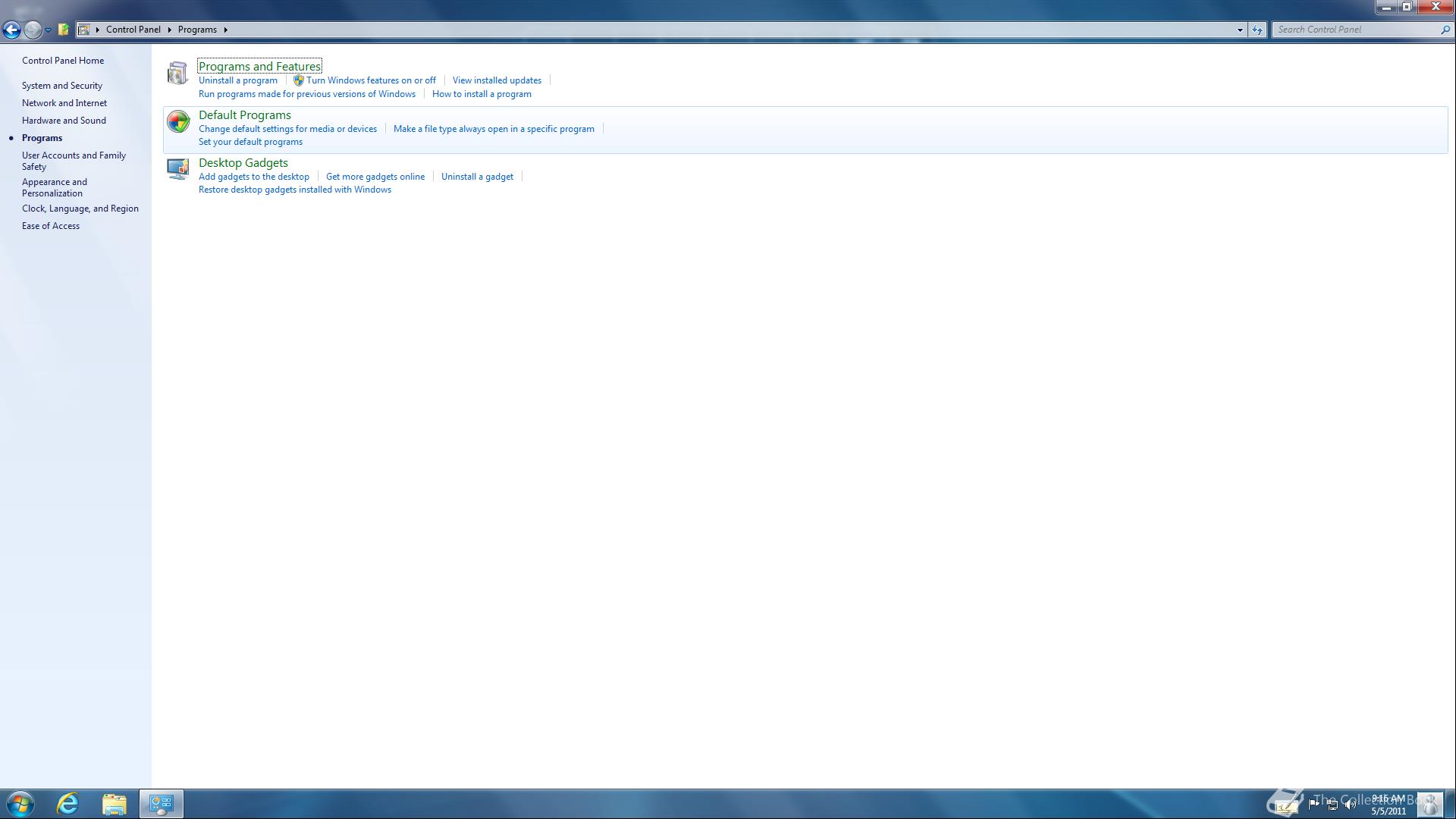
Task: Click the Refresh button by address bar
Action: pos(1257,30)
